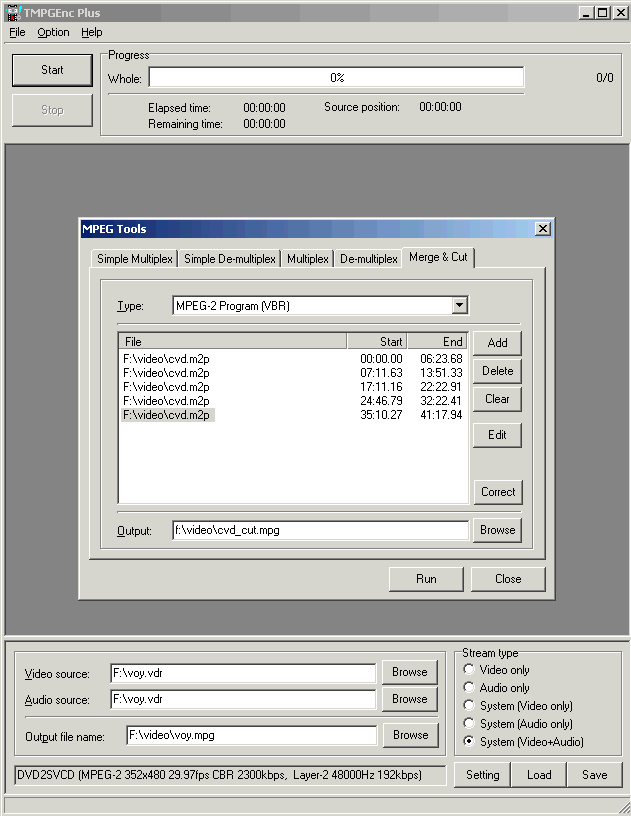Click the Output file name field
The height and width of the screenshot is (816, 631).
tap(251, 735)
